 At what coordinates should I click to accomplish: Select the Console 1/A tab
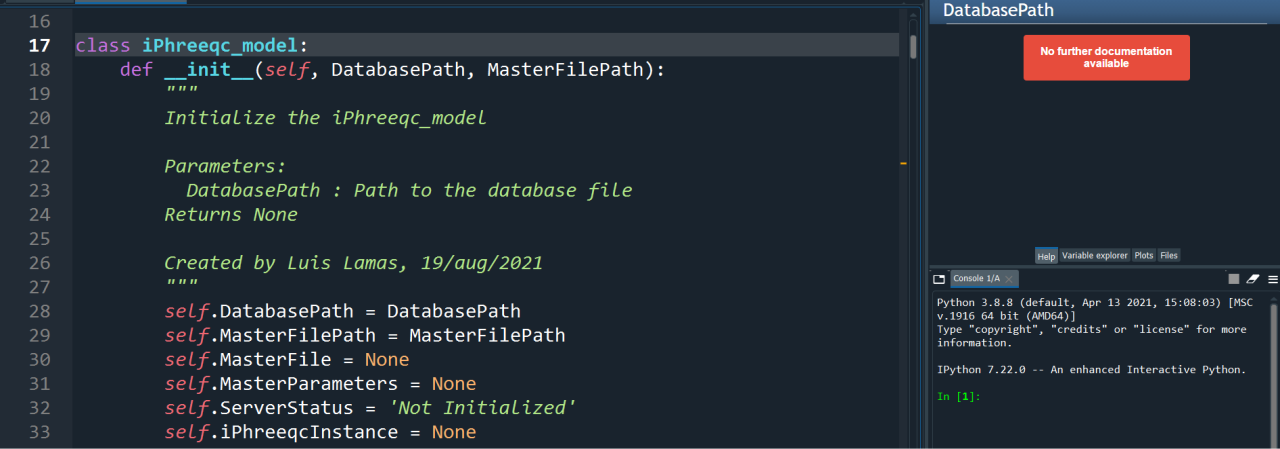click(x=976, y=279)
